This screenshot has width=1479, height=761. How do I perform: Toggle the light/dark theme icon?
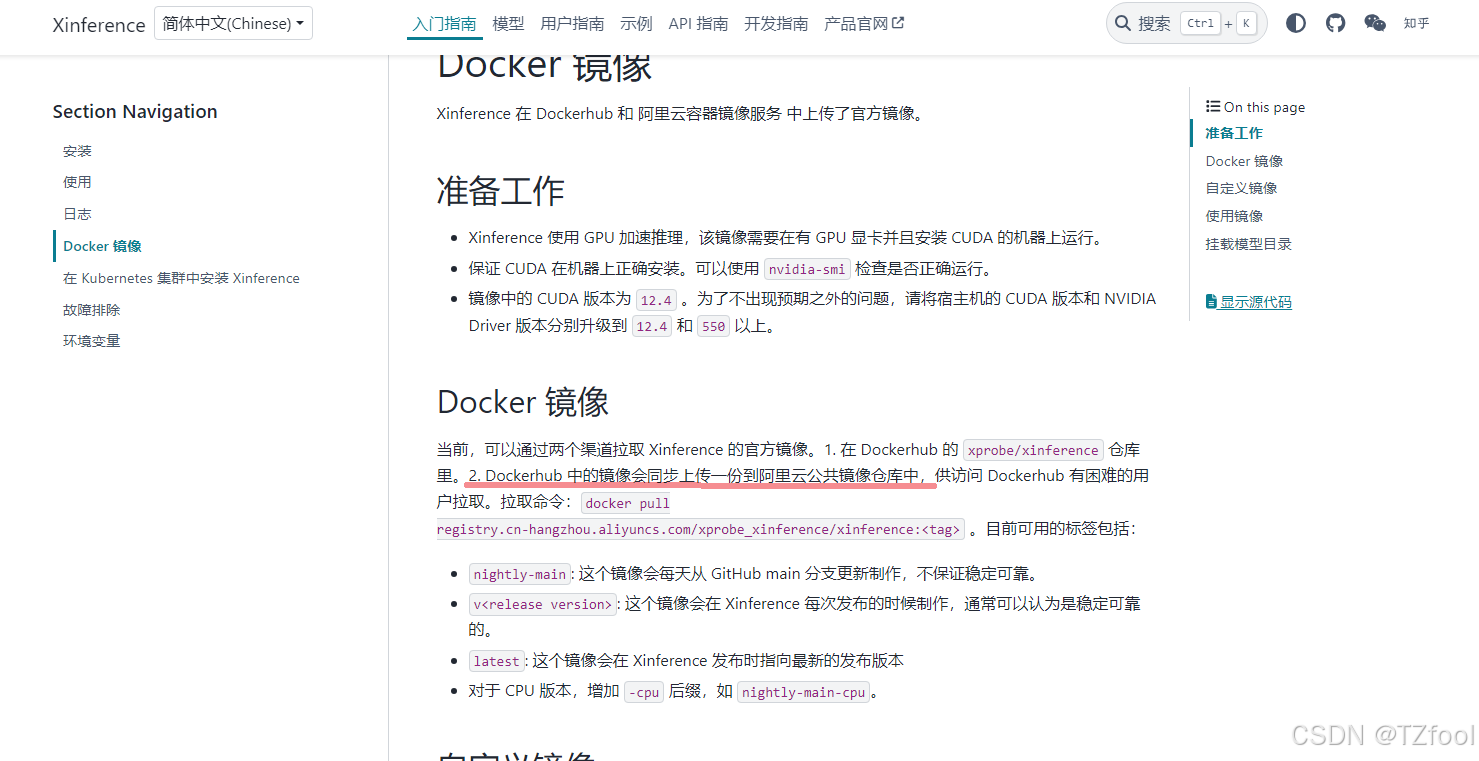click(1296, 23)
